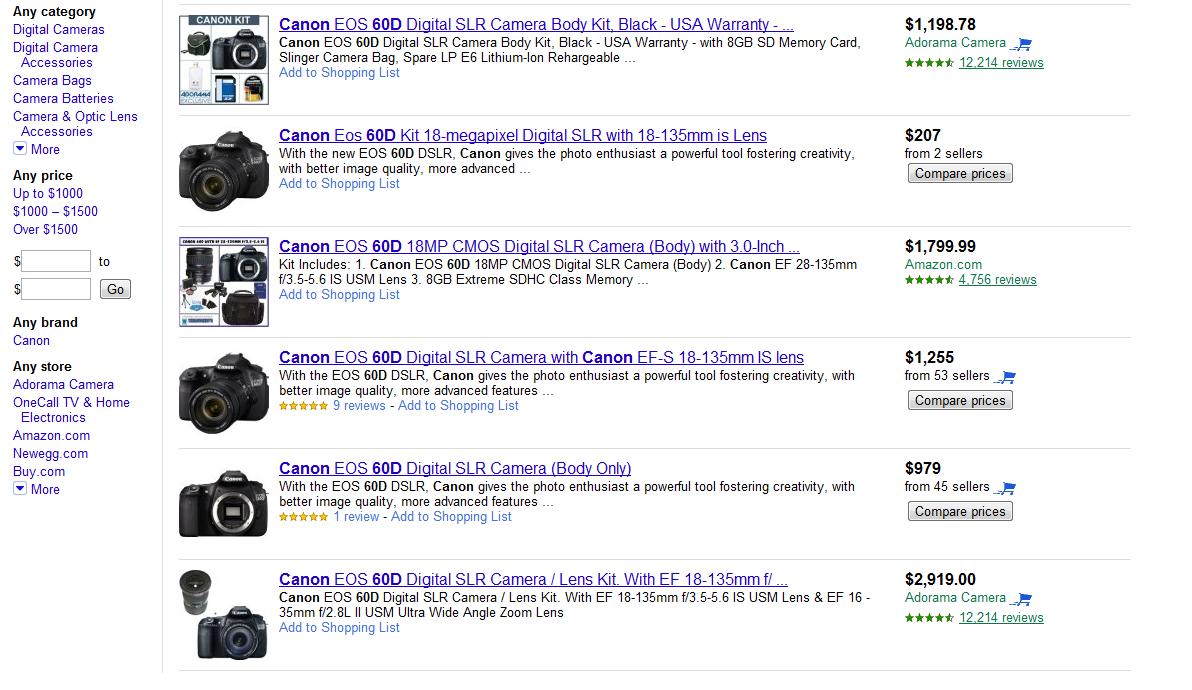This screenshot has height=690, width=1192.
Task: Click thumbnail of $207 Canon Eos 60D Kit
Action: point(224,171)
